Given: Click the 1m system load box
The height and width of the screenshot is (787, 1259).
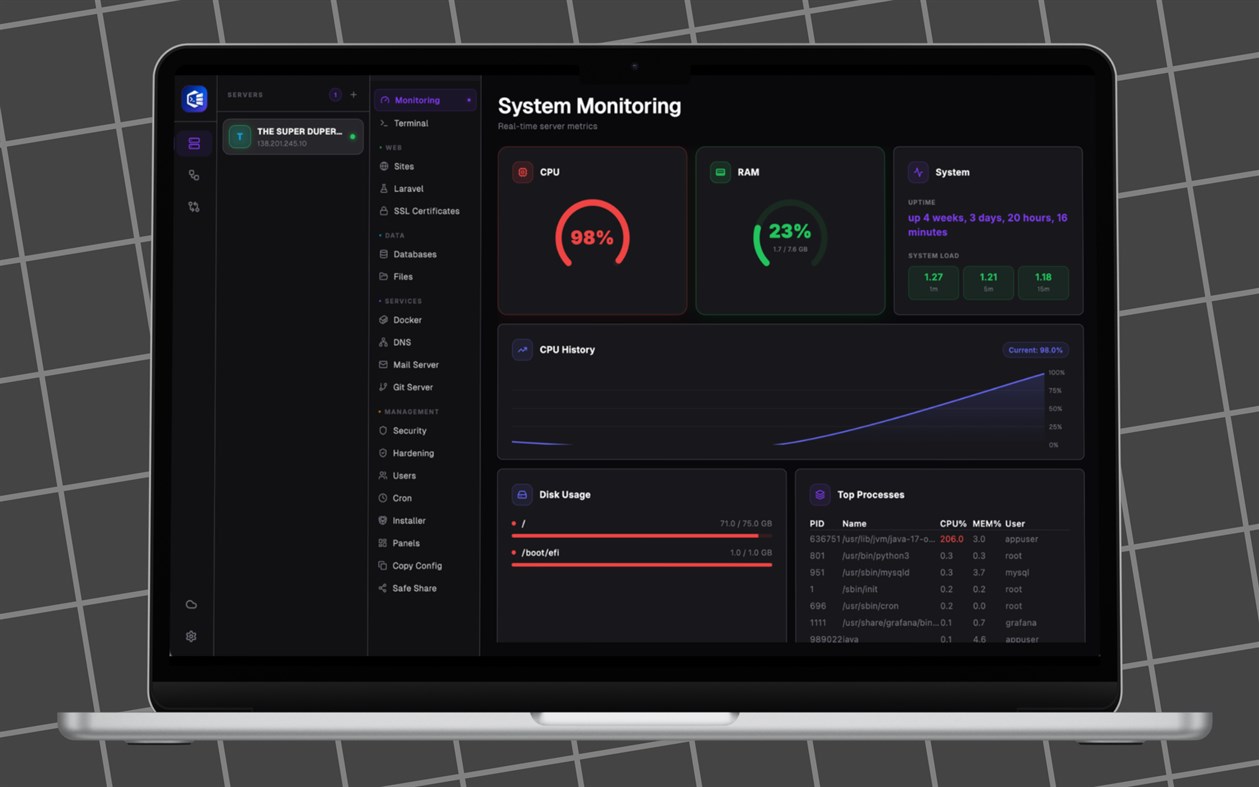Looking at the screenshot, I should point(933,282).
